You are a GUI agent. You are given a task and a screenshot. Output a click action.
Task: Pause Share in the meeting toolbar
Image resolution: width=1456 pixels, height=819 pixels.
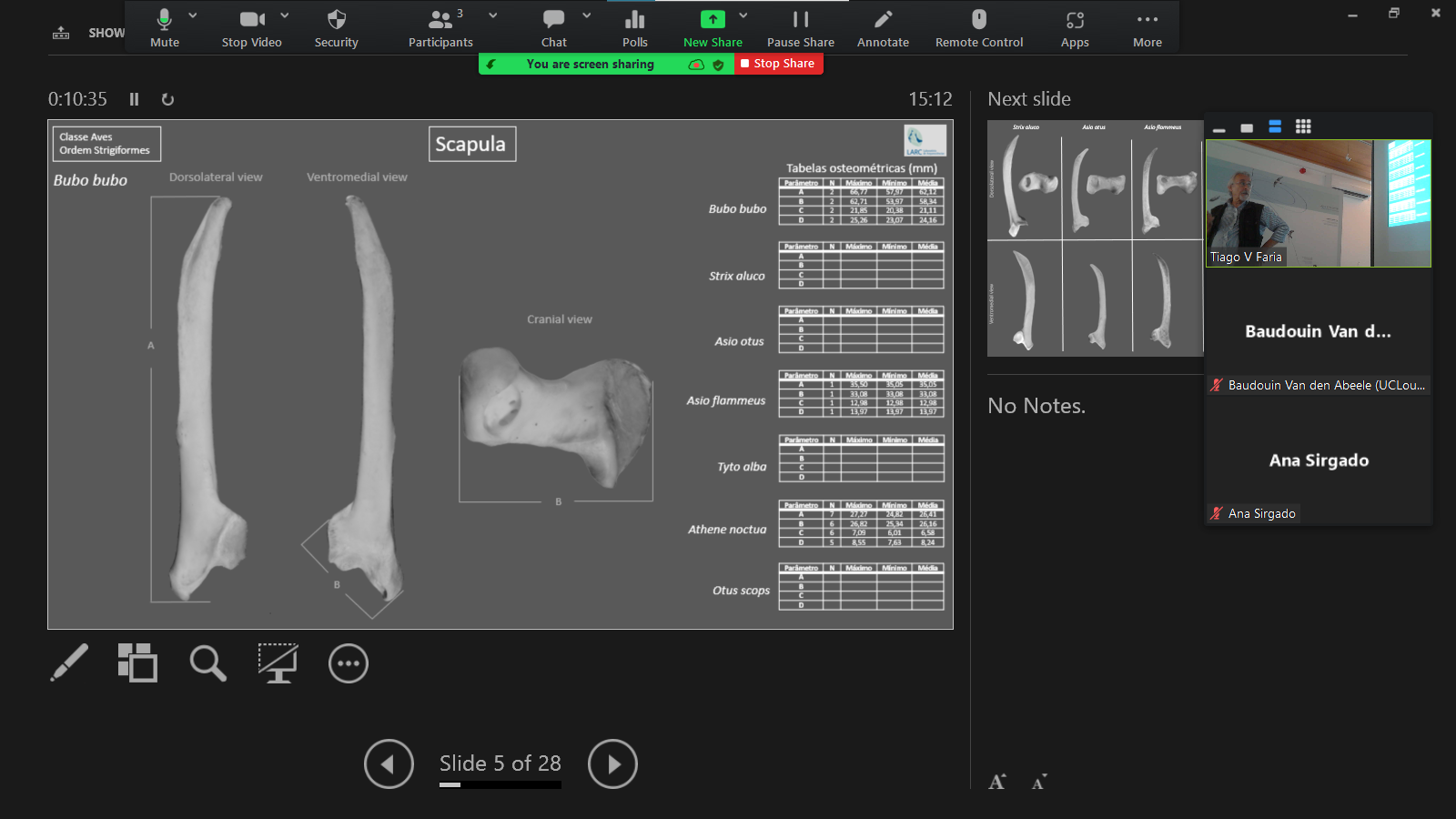coord(801,28)
